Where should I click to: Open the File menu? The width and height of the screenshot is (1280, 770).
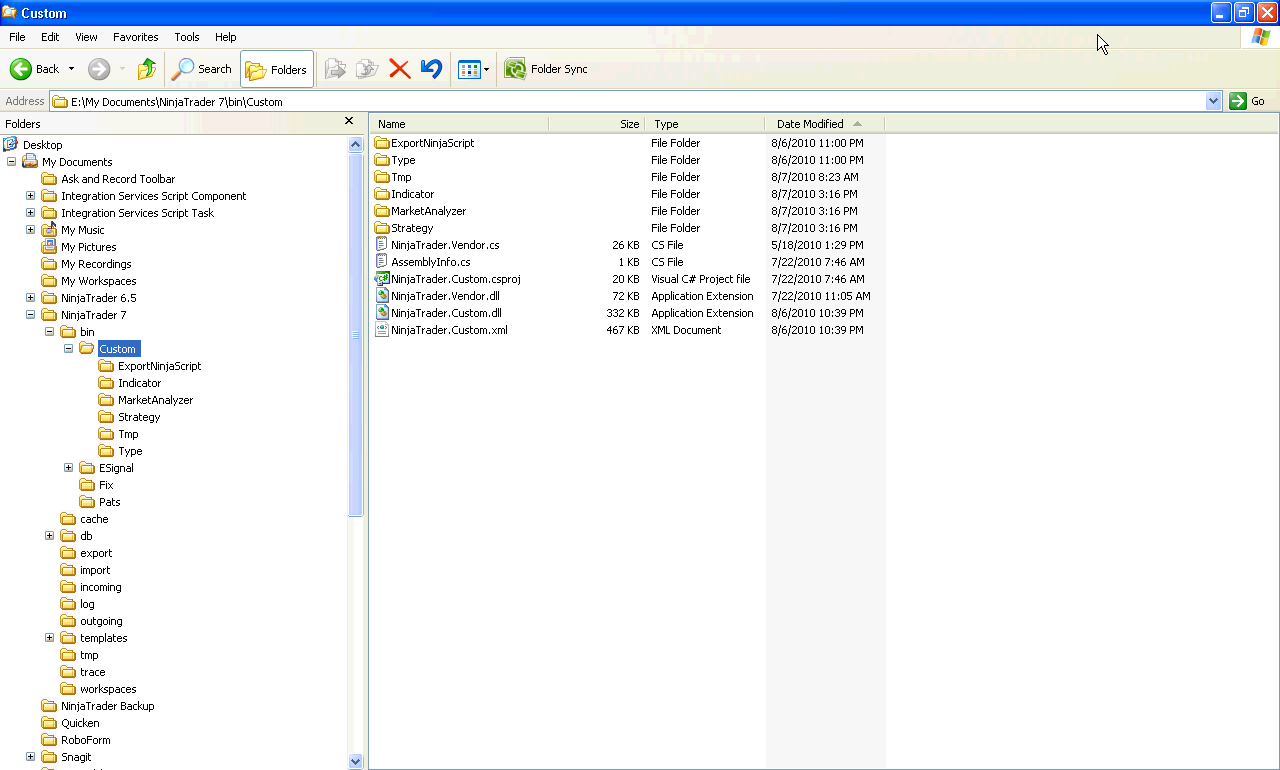[x=17, y=37]
